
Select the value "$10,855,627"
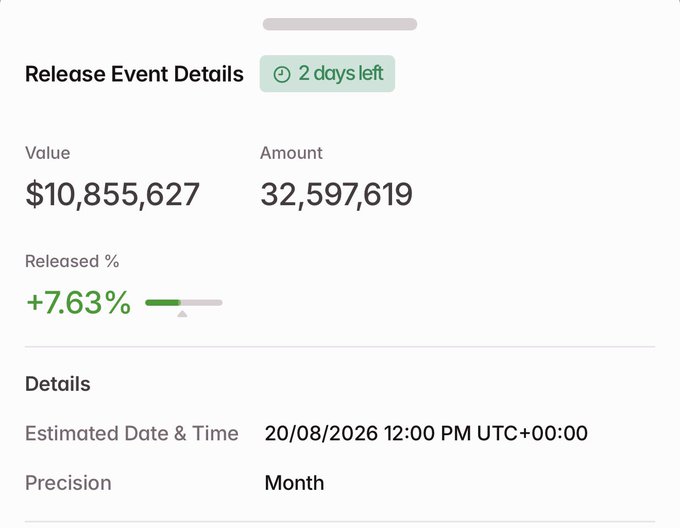click(112, 194)
